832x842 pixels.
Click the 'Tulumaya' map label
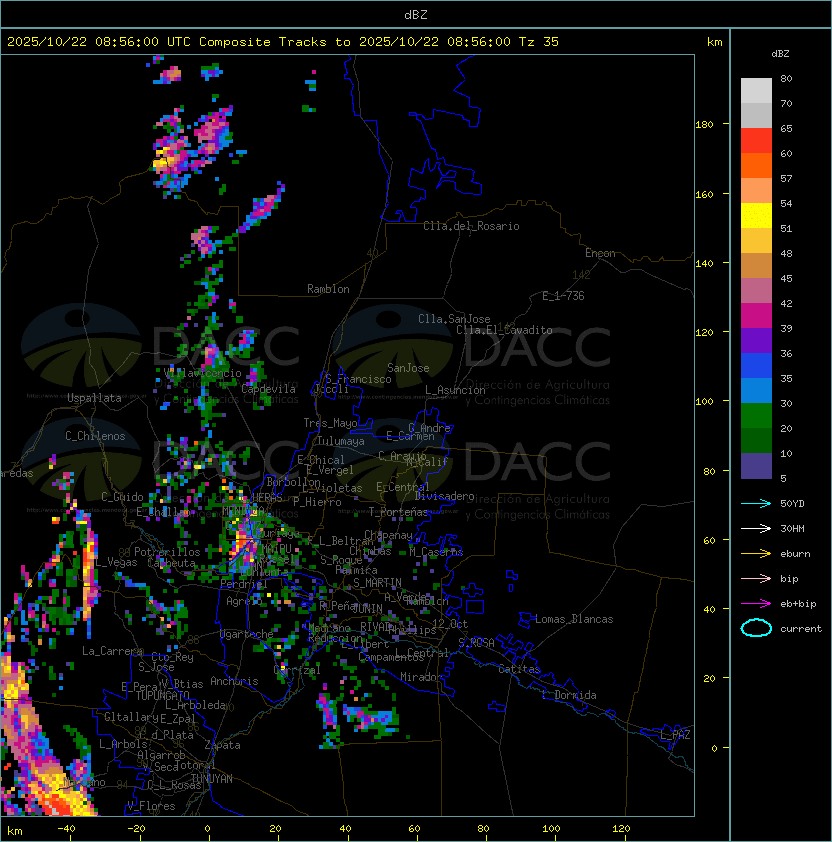pyautogui.click(x=341, y=441)
